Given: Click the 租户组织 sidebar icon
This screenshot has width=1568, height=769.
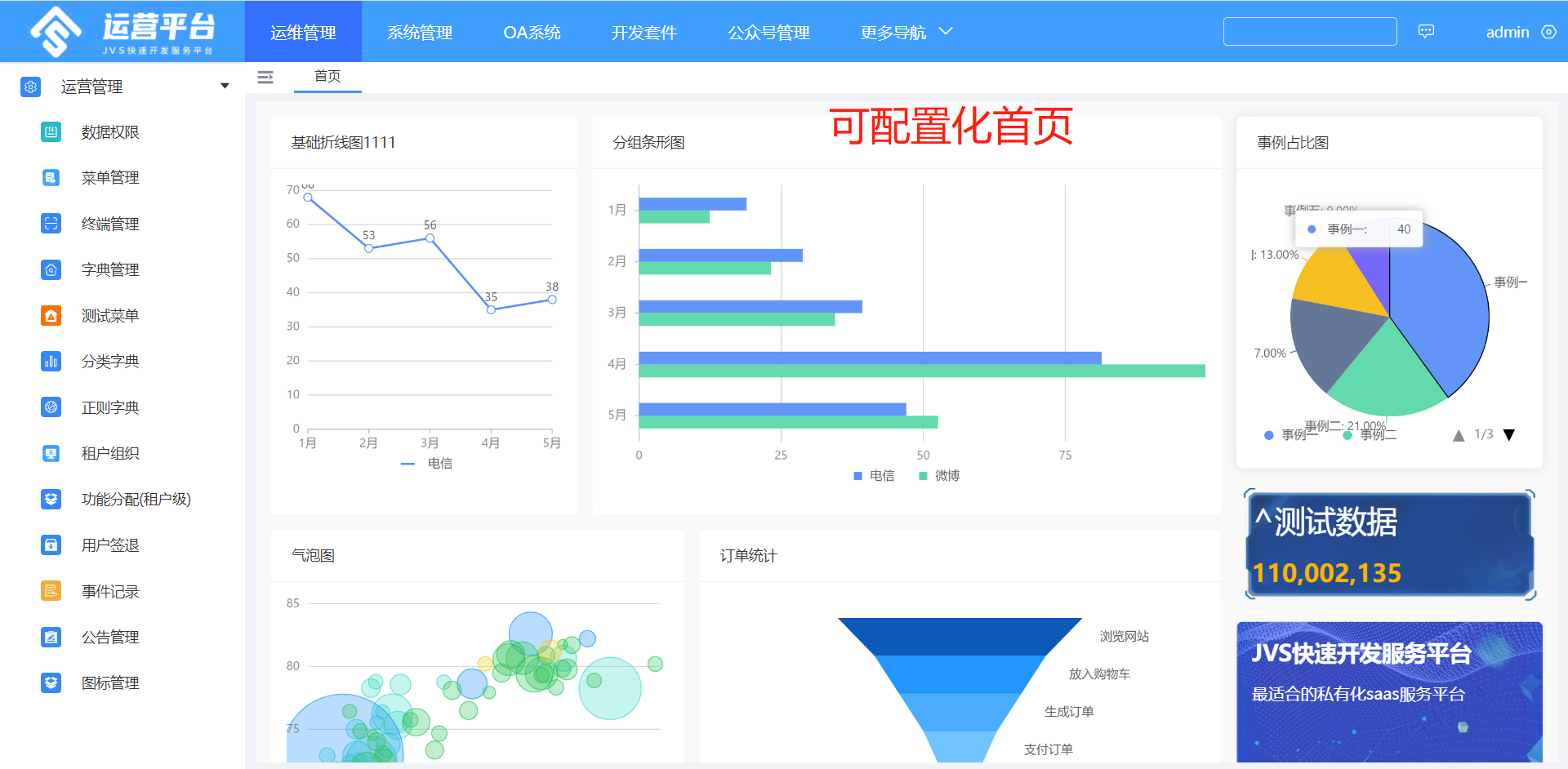Looking at the screenshot, I should (51, 453).
